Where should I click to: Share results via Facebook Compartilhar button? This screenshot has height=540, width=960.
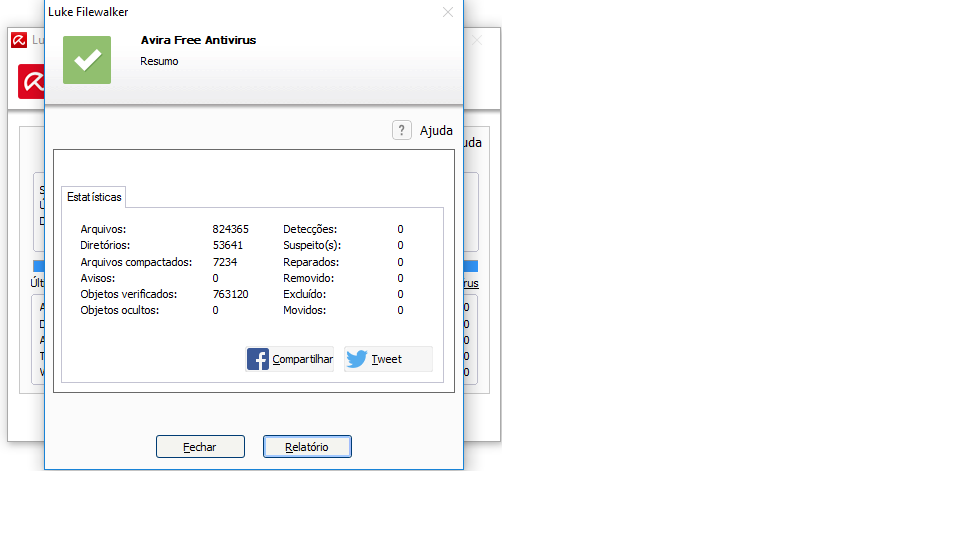pyautogui.click(x=290, y=359)
